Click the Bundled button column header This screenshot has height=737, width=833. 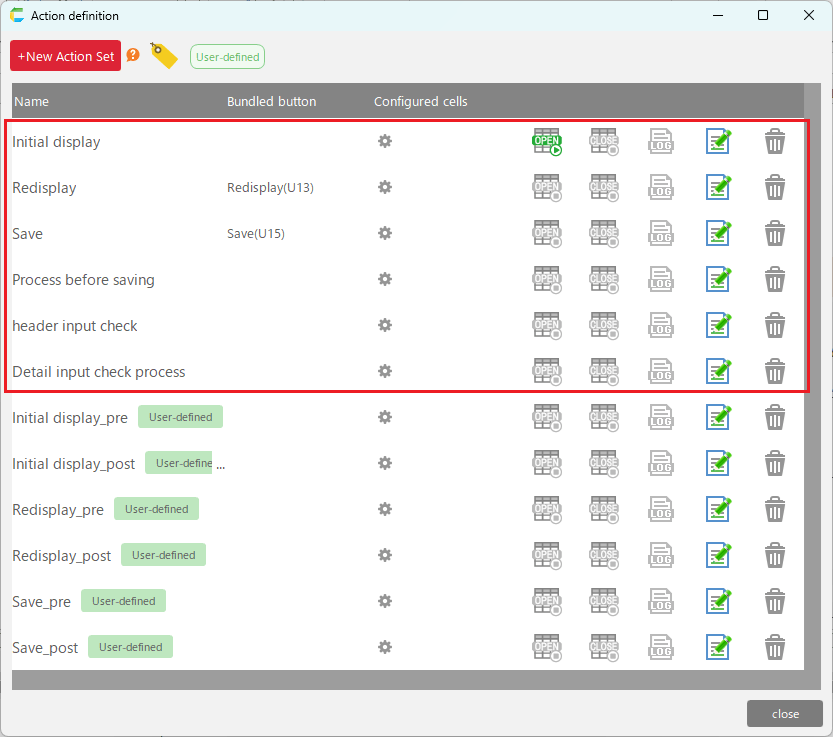point(271,102)
